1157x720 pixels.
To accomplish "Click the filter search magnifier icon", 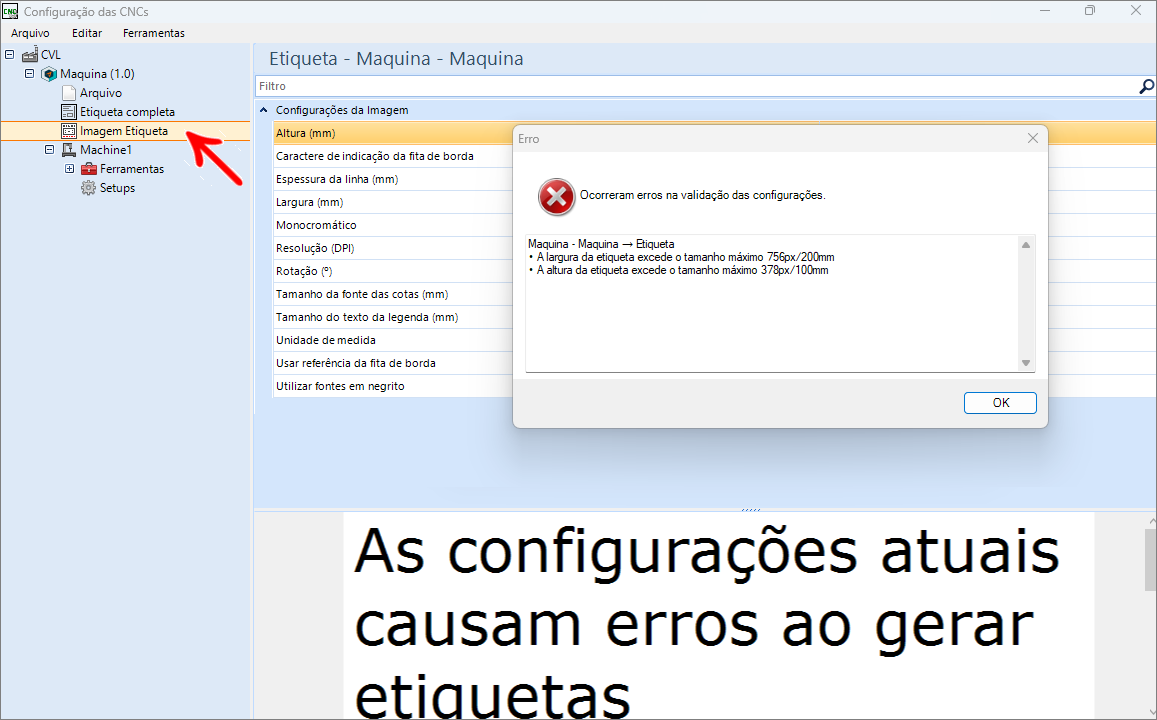I will pyautogui.click(x=1146, y=86).
